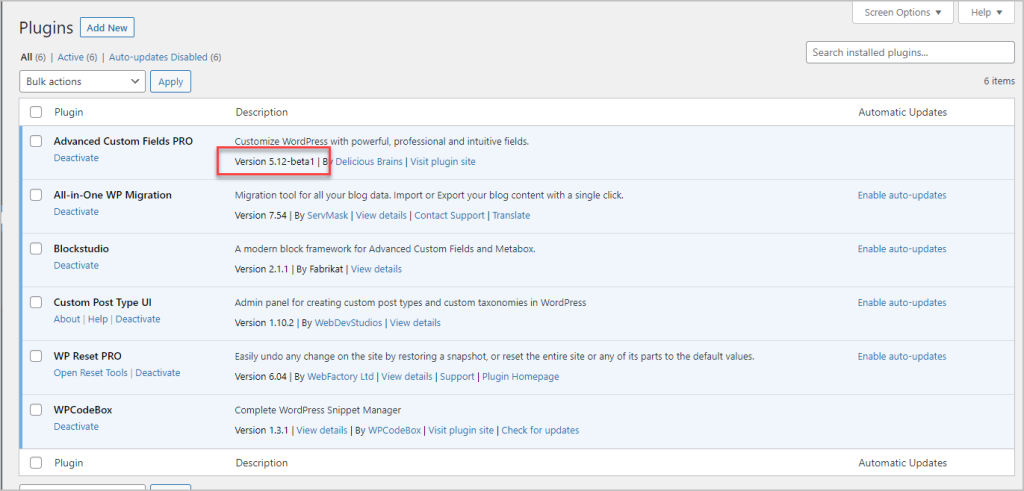Viewport: 1024px width, 491px height.
Task: Select the Custom Post Type UI checkbox
Action: pyautogui.click(x=36, y=303)
